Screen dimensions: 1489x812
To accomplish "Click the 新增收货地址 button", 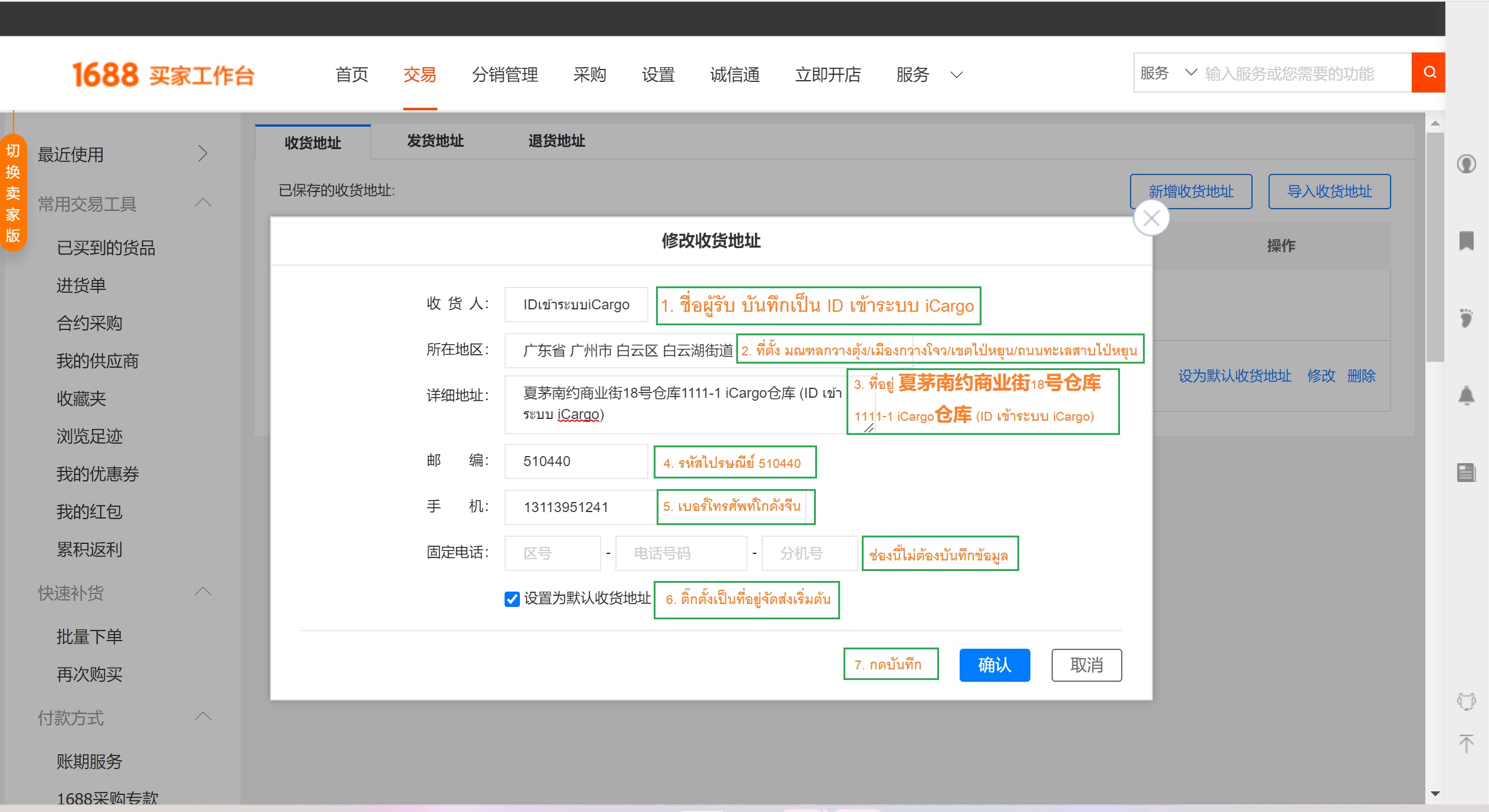I will click(1191, 192).
